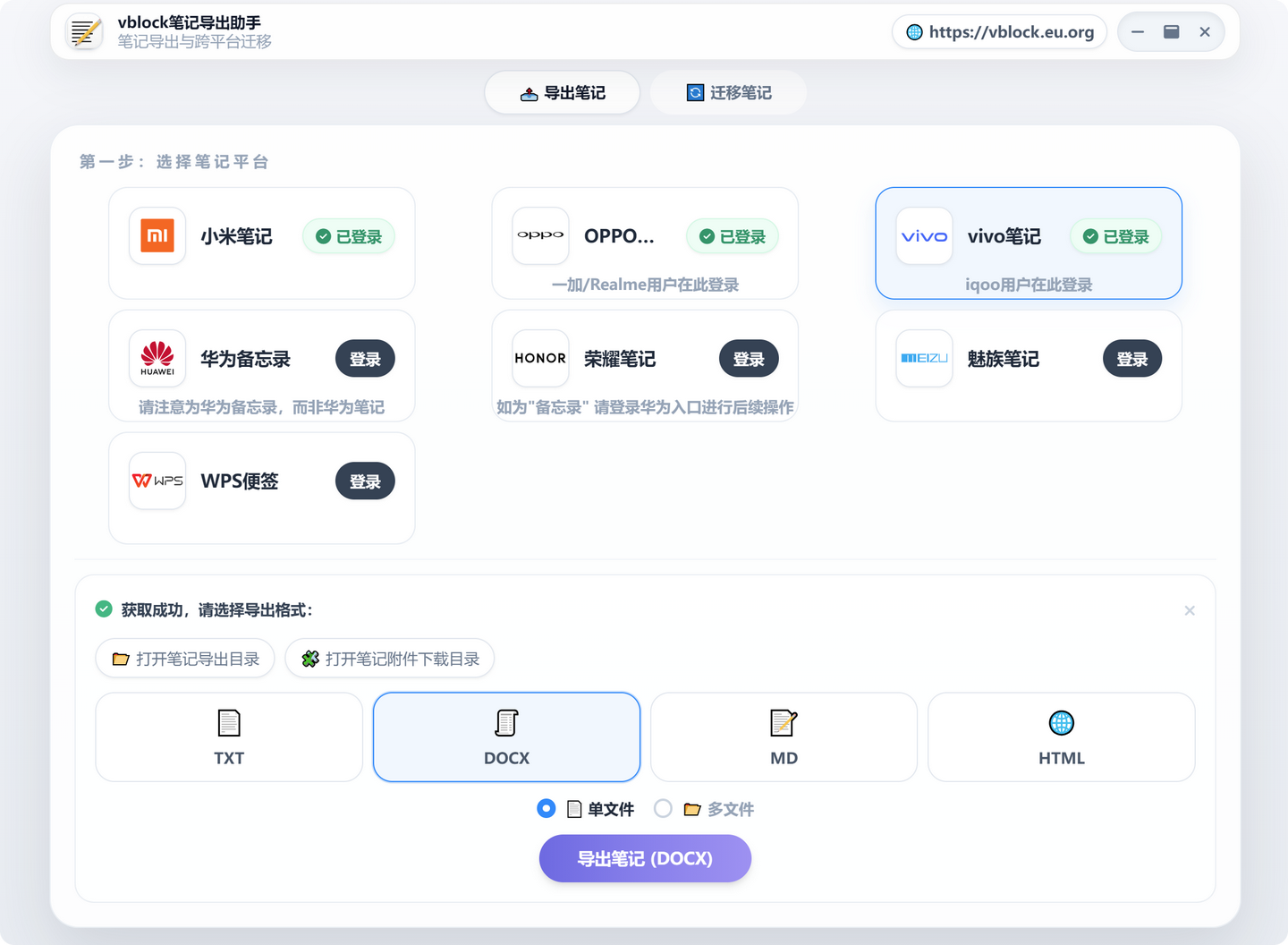
Task: Open the notes export directory
Action: pyautogui.click(x=185, y=660)
